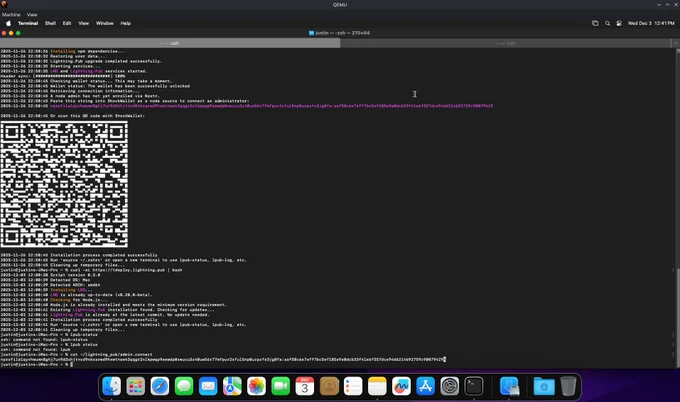Open Maps app in Dock

pos(232,386)
